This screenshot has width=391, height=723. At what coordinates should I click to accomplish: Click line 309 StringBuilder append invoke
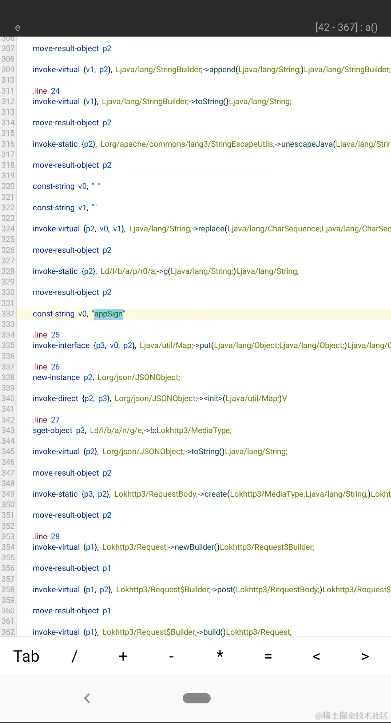click(x=211, y=70)
